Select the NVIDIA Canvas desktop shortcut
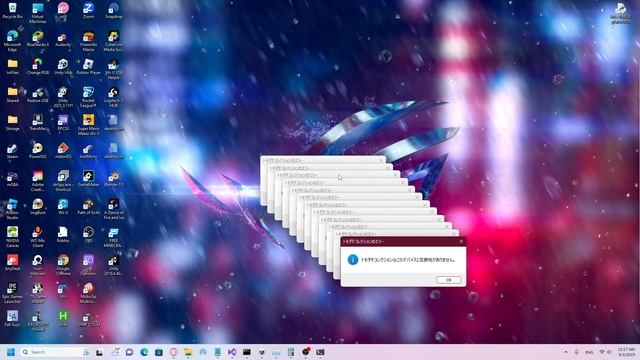Screen dimensions: 640x360 coord(12,236)
